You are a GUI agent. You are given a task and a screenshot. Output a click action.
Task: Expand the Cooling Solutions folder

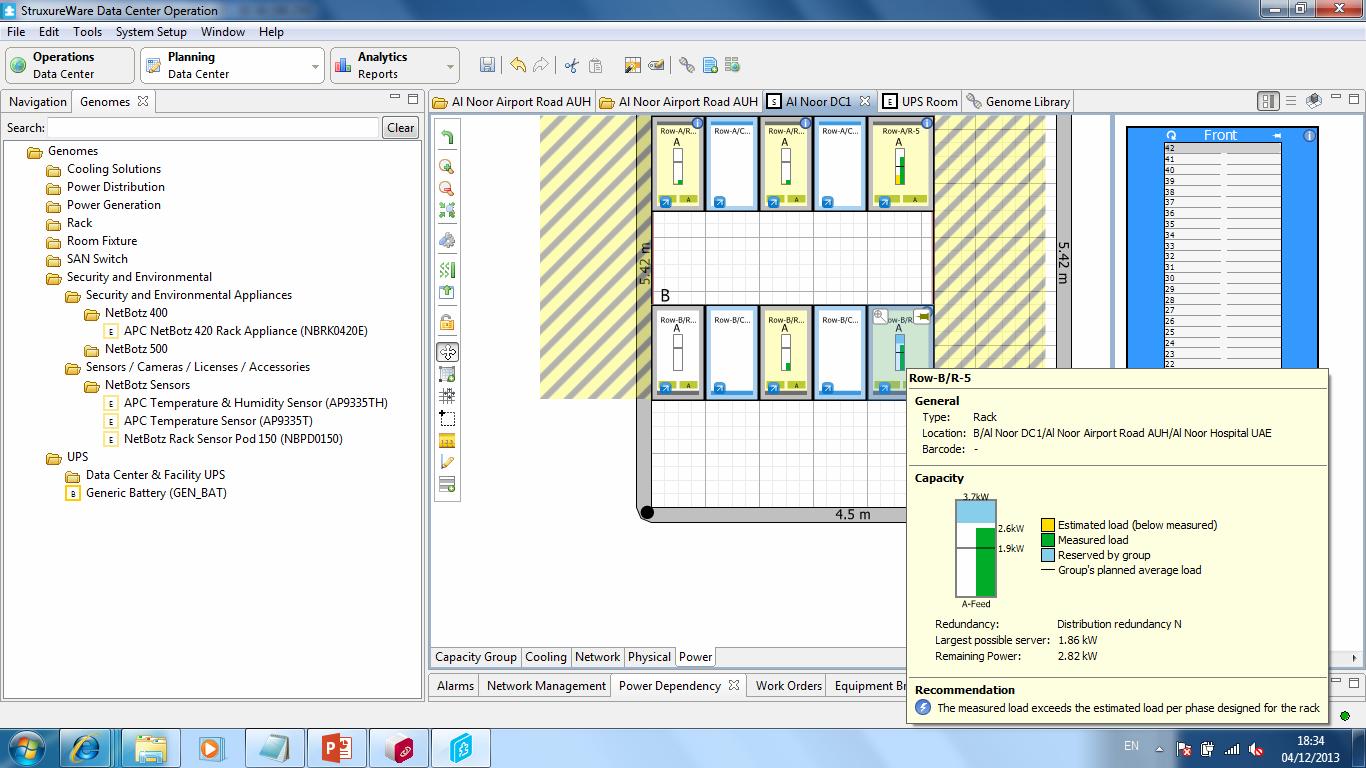(x=54, y=169)
